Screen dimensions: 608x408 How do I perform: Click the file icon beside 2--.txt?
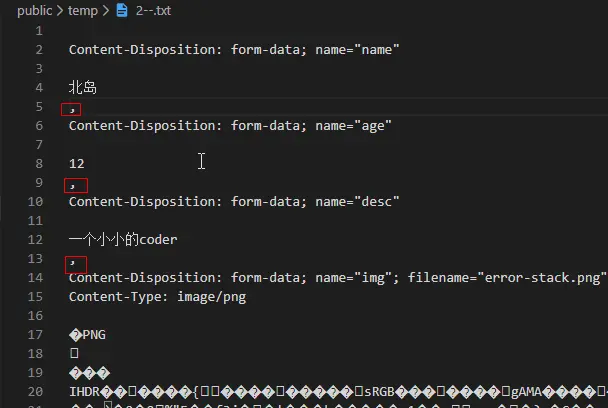pyautogui.click(x=122, y=10)
